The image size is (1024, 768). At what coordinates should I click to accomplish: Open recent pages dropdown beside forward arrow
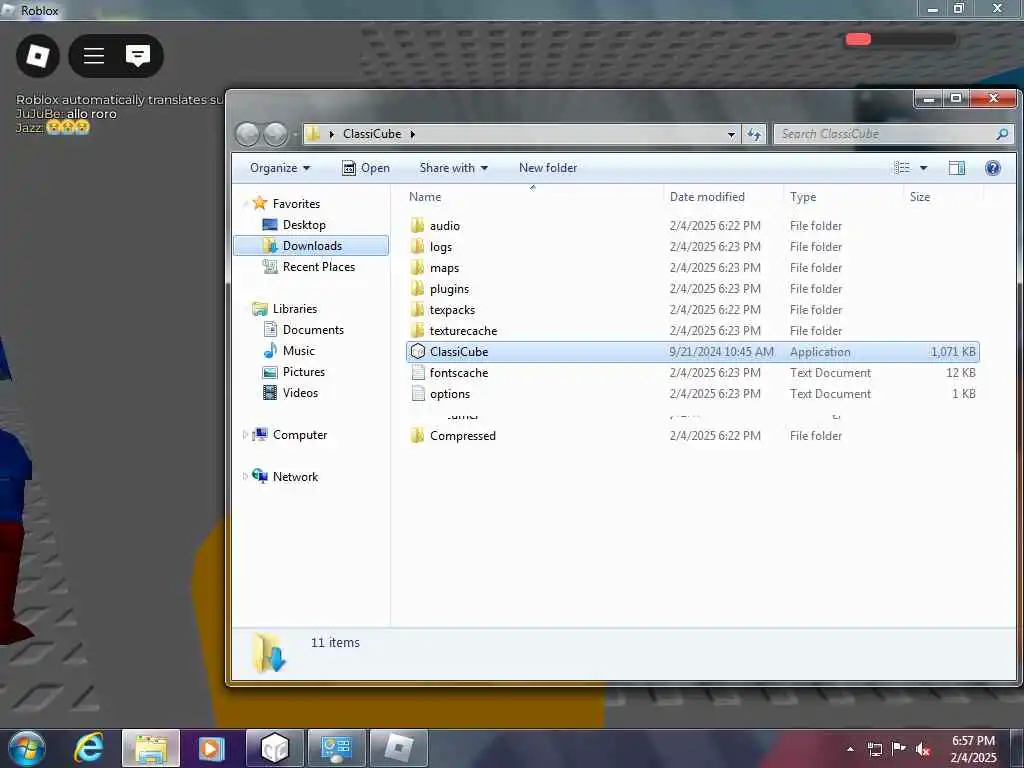[295, 135]
